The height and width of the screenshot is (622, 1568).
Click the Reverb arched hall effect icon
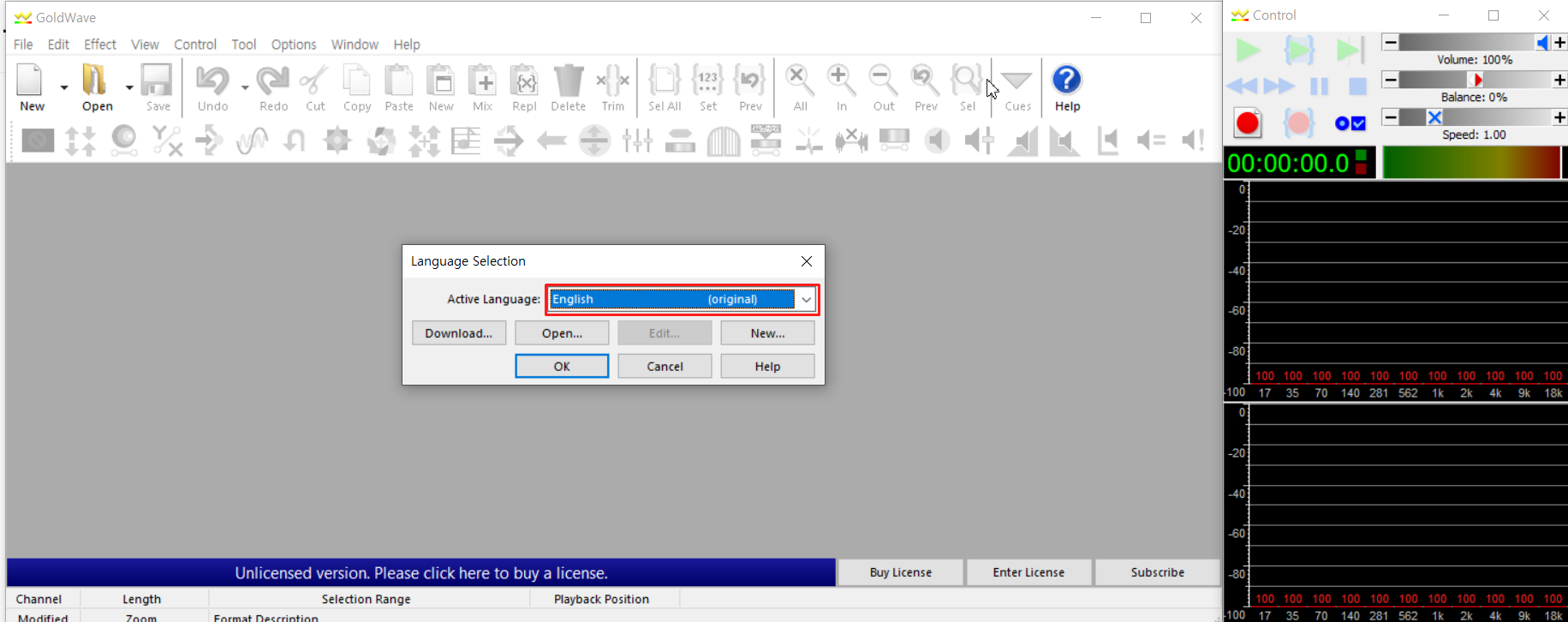click(x=724, y=141)
